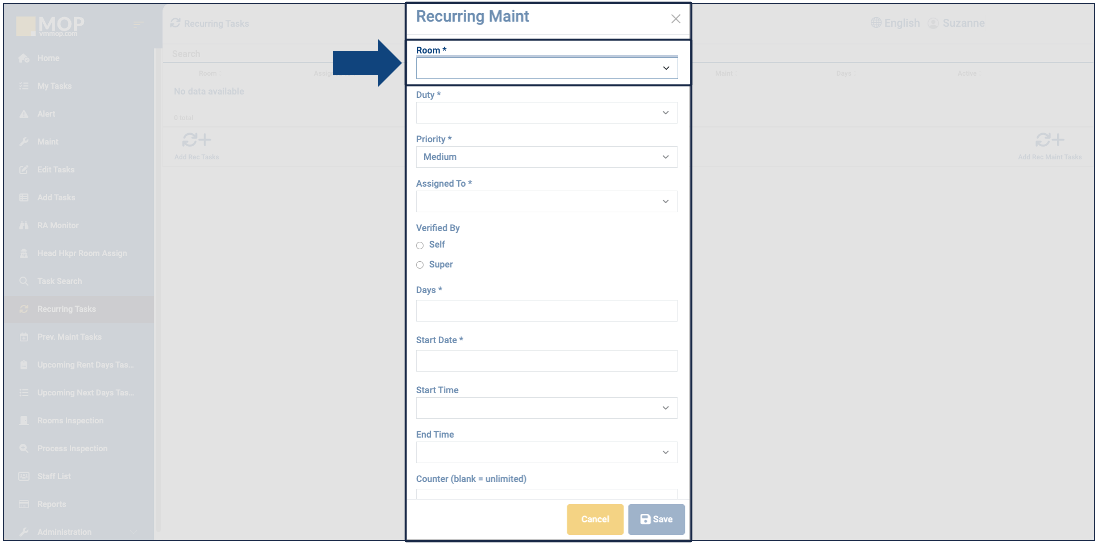
Task: Open Recurring Tasks in sidebar menu
Action: click(67, 309)
